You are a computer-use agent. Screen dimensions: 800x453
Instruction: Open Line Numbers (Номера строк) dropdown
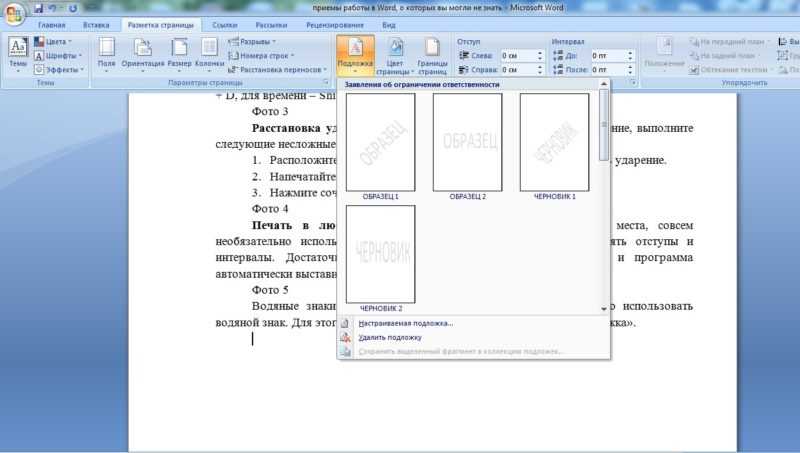[261, 56]
